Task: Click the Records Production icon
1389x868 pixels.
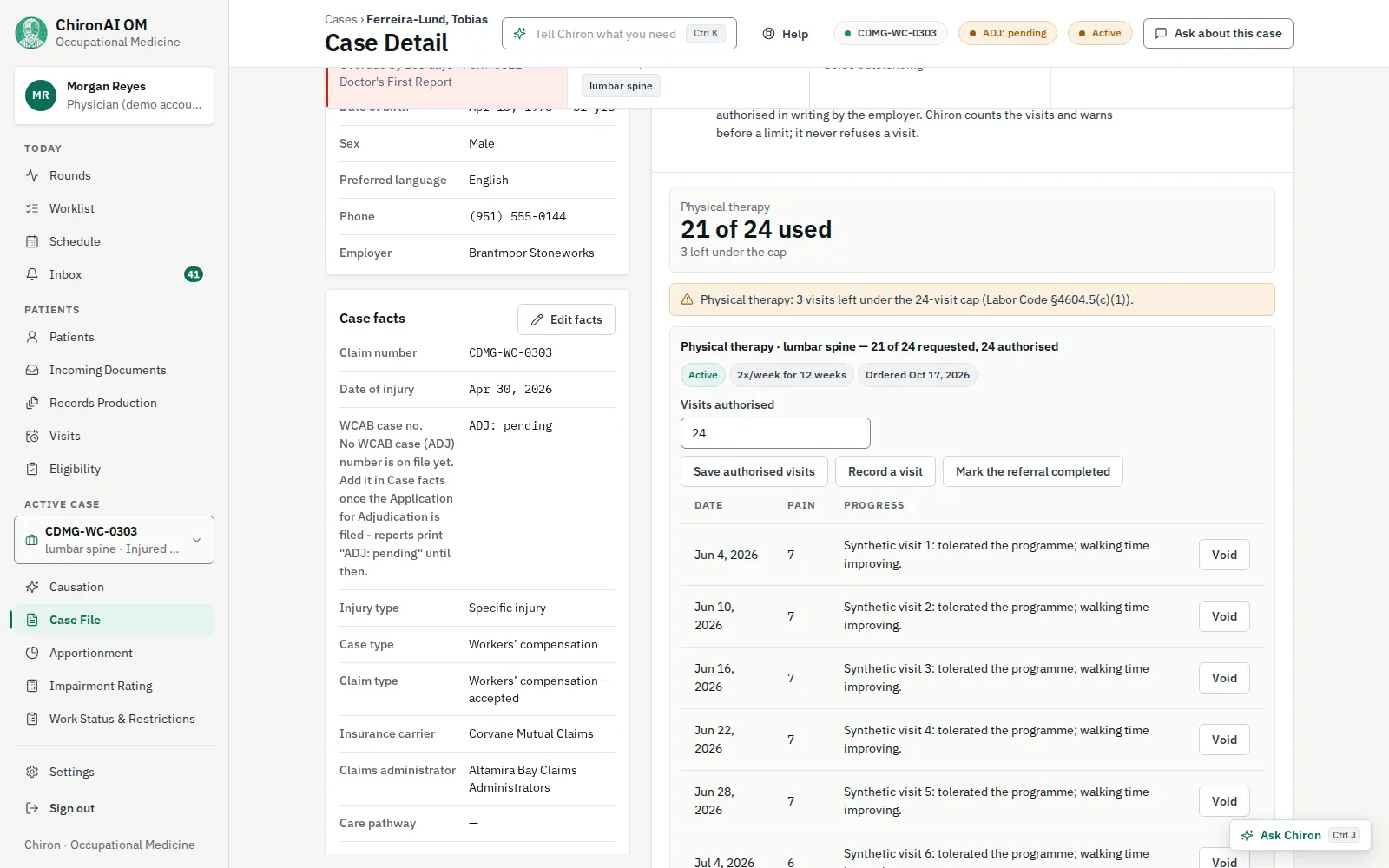Action: click(32, 403)
